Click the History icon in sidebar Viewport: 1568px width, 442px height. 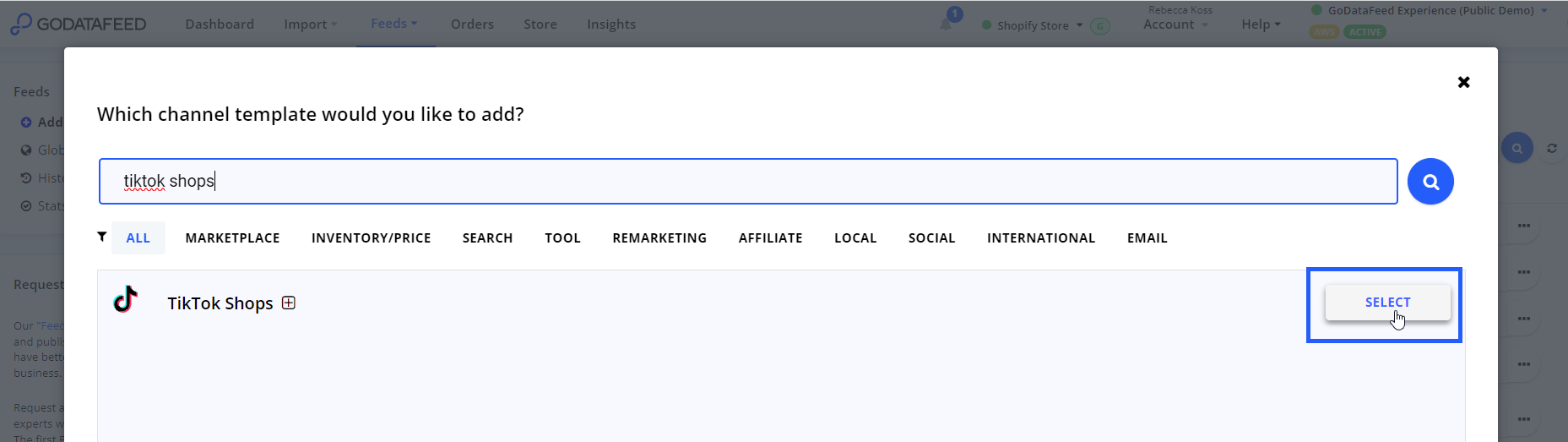pyautogui.click(x=26, y=178)
